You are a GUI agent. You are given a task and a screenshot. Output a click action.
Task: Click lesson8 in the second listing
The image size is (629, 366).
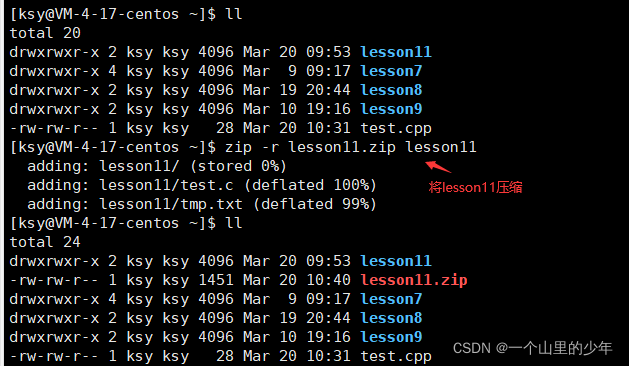(391, 318)
